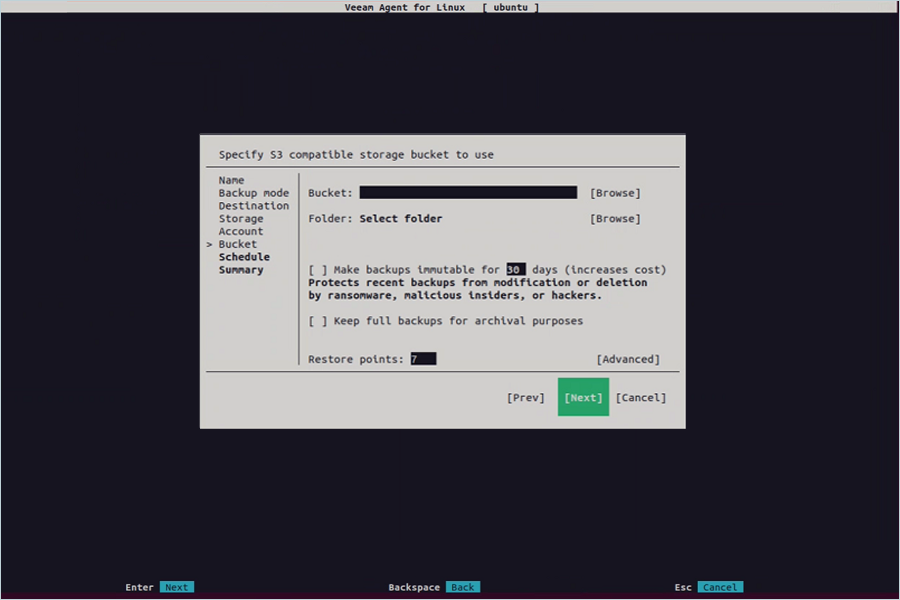The height and width of the screenshot is (600, 900).
Task: Select the Name step in the sidebar
Action: [x=231, y=180]
